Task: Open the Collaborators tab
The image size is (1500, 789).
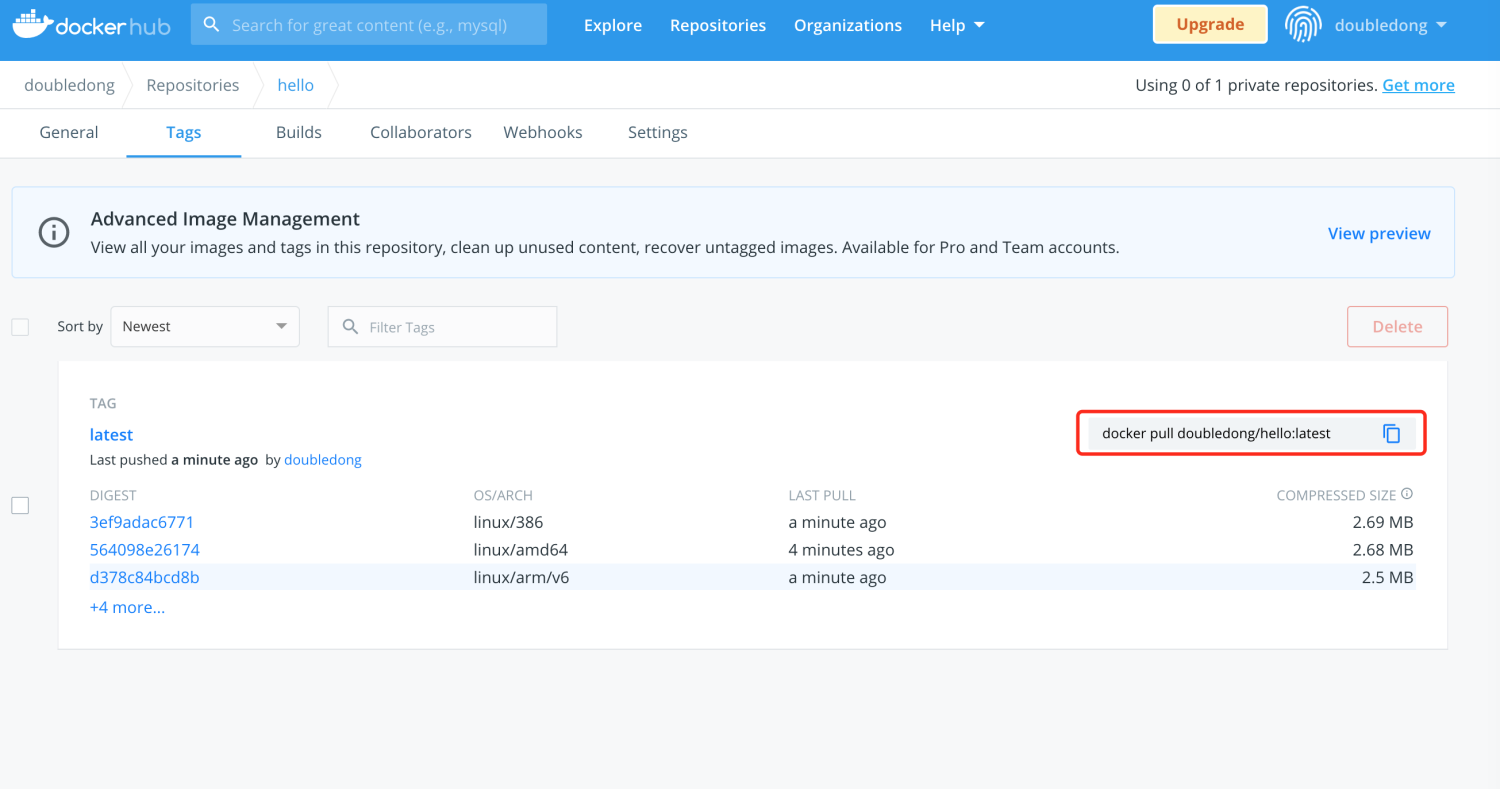Action: (x=421, y=132)
